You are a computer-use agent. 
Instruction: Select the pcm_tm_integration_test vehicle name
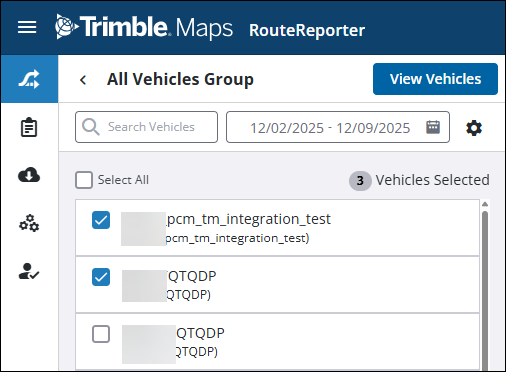point(248,219)
